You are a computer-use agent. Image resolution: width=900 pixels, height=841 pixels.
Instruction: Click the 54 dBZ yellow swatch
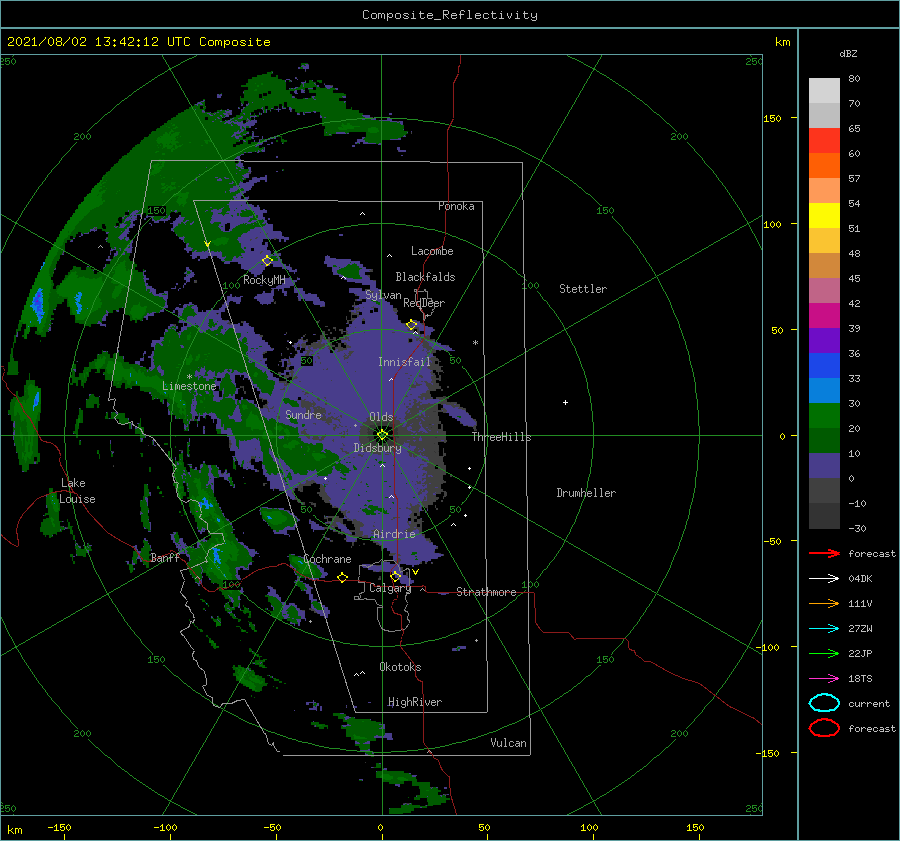point(824,215)
